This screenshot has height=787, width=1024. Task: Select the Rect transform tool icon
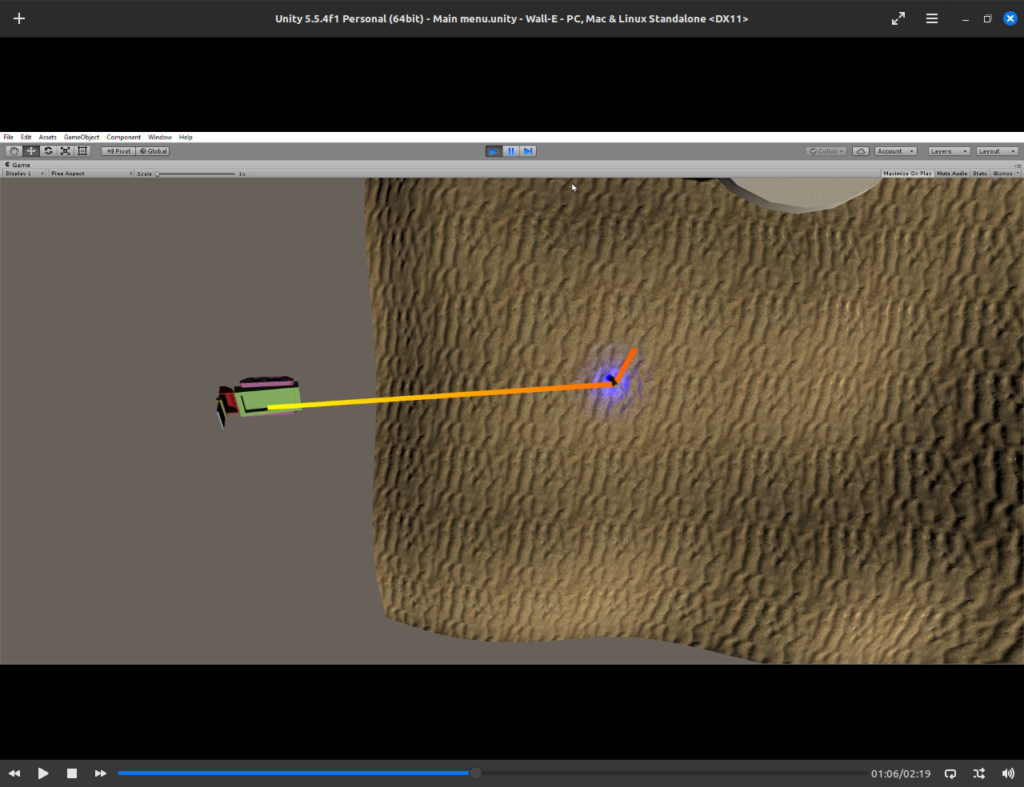click(83, 151)
